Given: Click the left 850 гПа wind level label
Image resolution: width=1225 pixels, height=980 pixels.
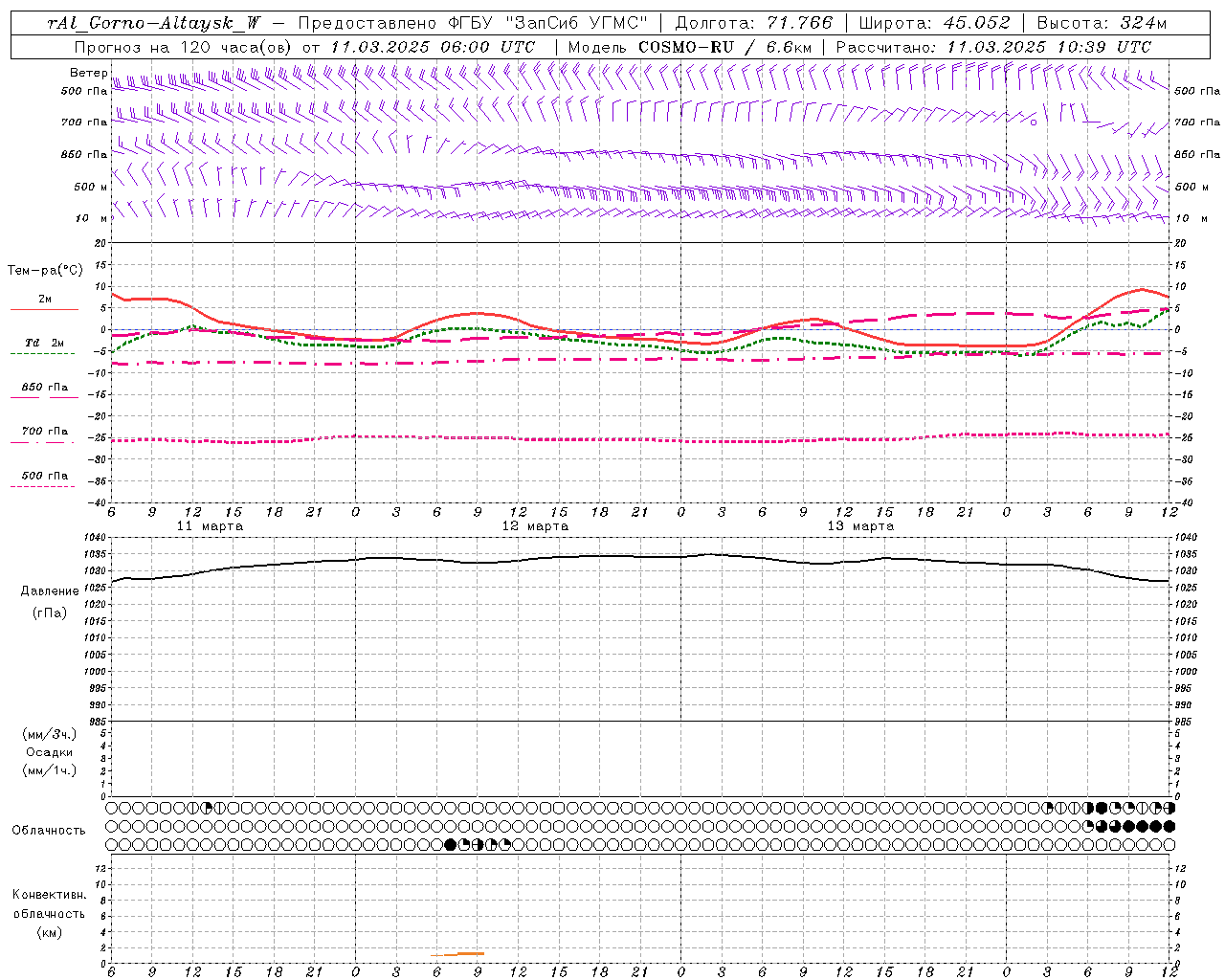Looking at the screenshot, I should point(84,154).
